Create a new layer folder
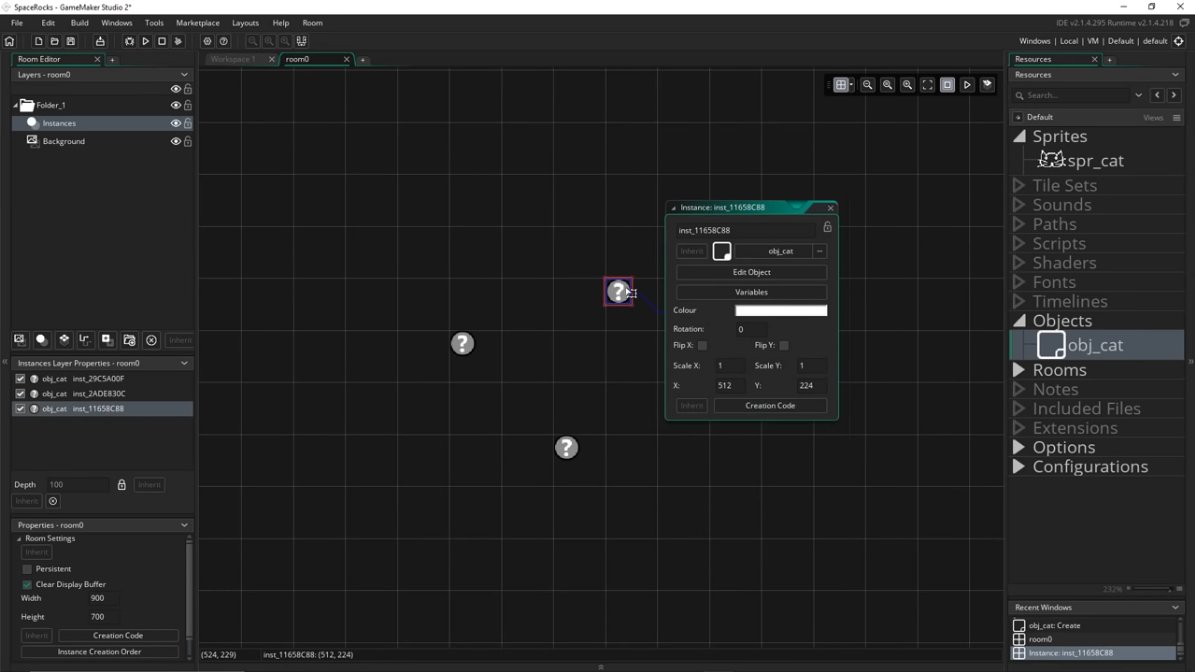Screen dimensions: 1195x672 130,340
